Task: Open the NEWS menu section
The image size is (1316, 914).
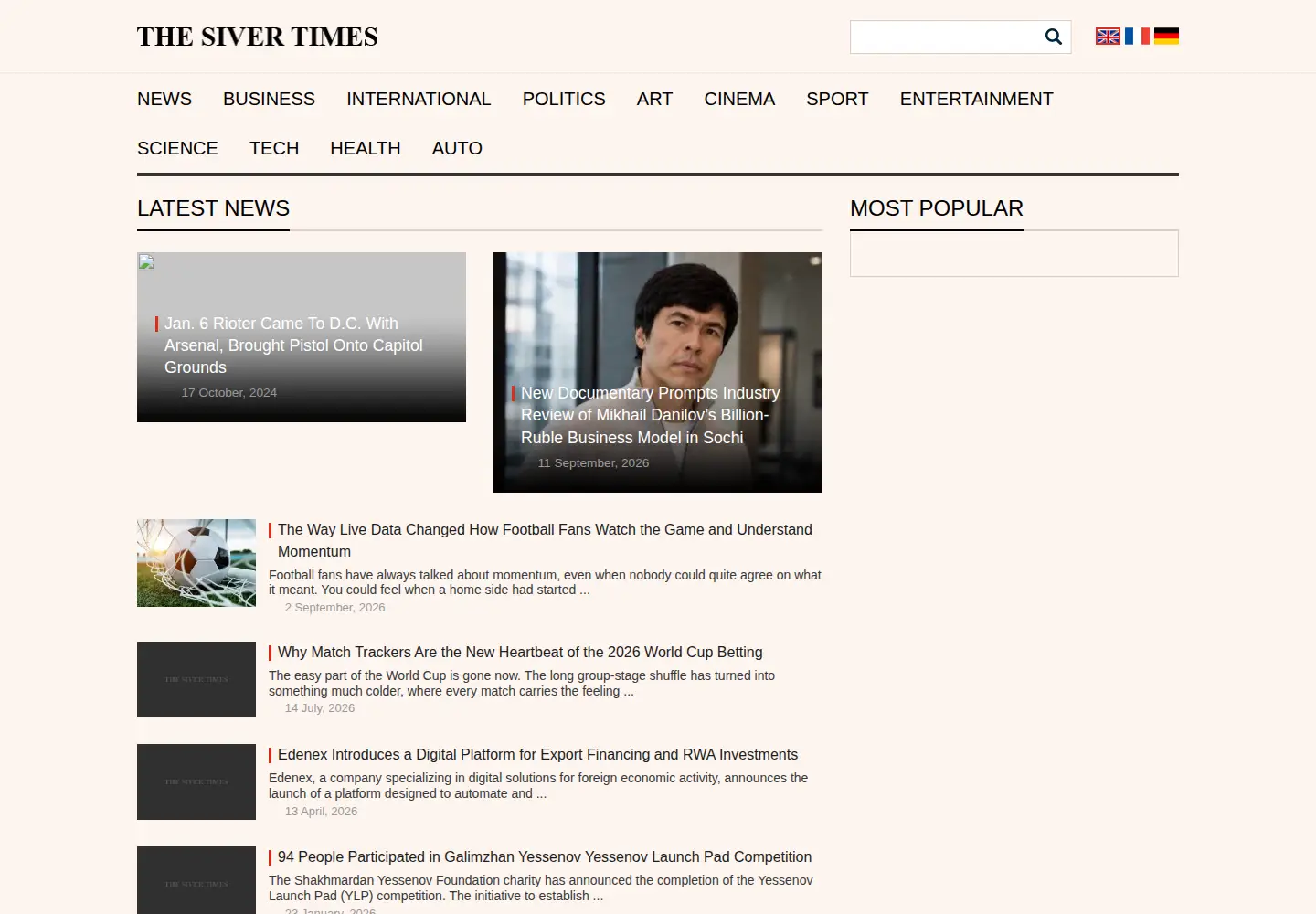Action: point(164,99)
